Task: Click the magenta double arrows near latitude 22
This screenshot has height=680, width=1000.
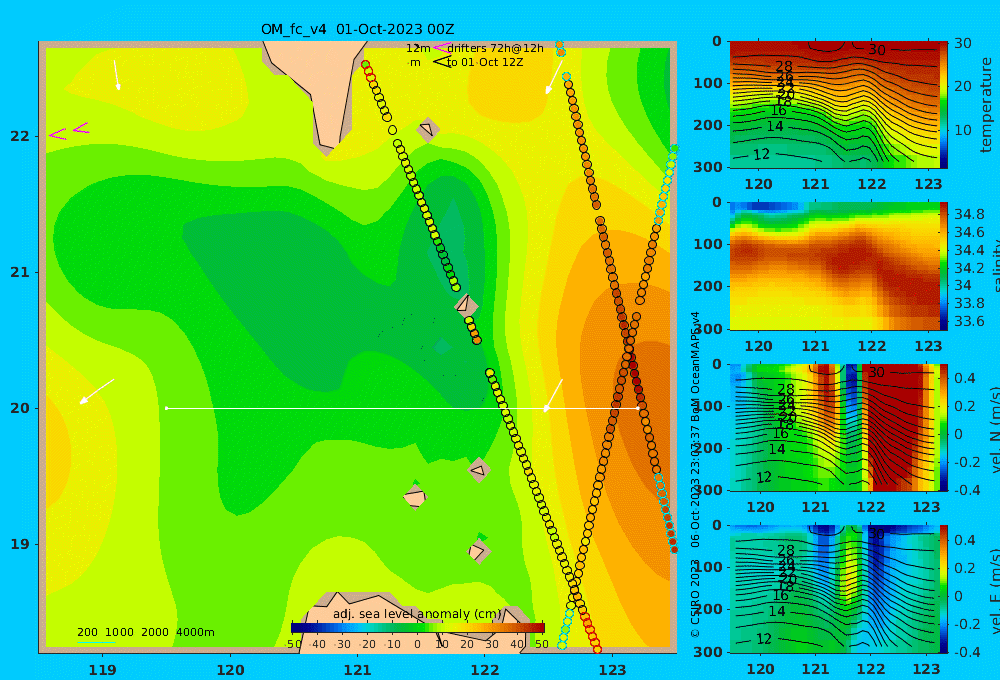Action: (x=69, y=131)
